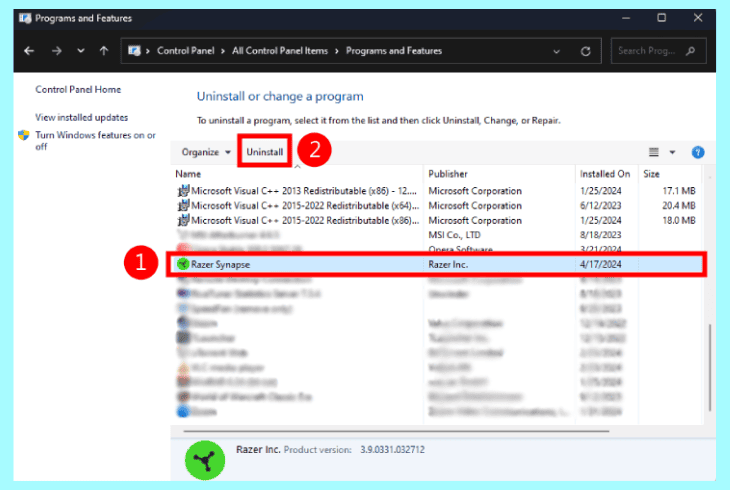Open View installed updates
This screenshot has height=490, width=730.
point(81,117)
